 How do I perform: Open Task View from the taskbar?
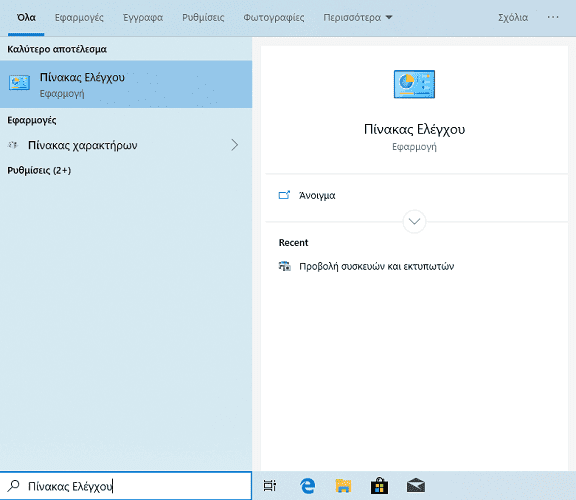[270, 486]
